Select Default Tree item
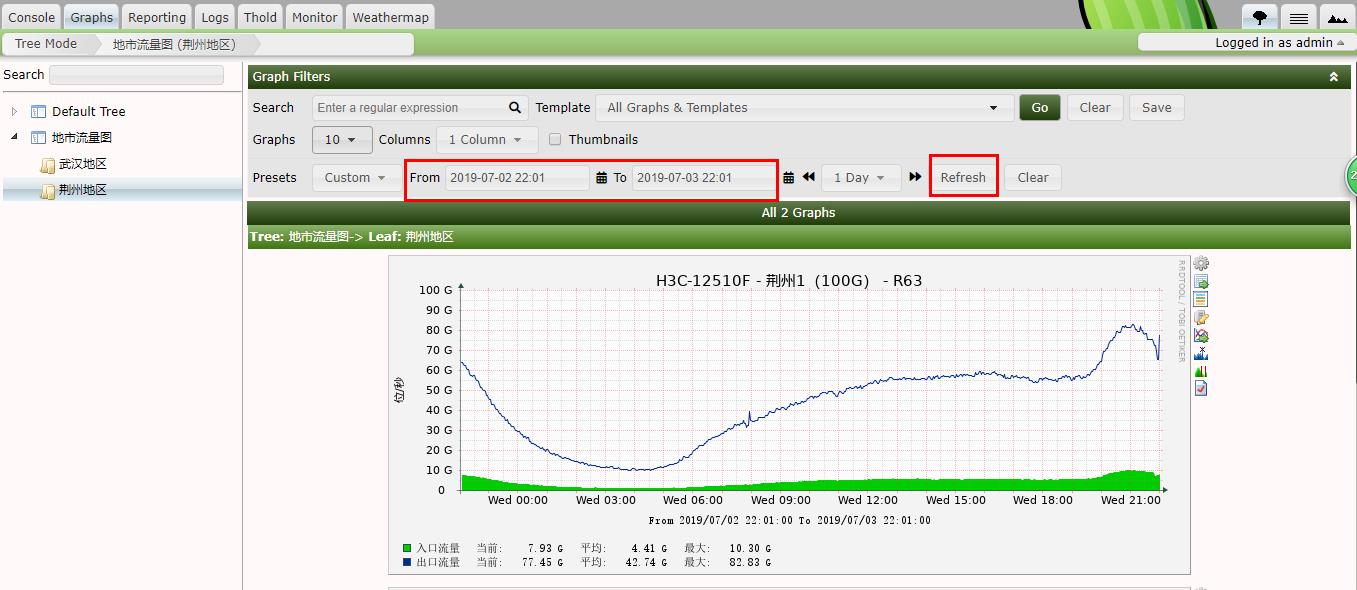 tap(89, 112)
